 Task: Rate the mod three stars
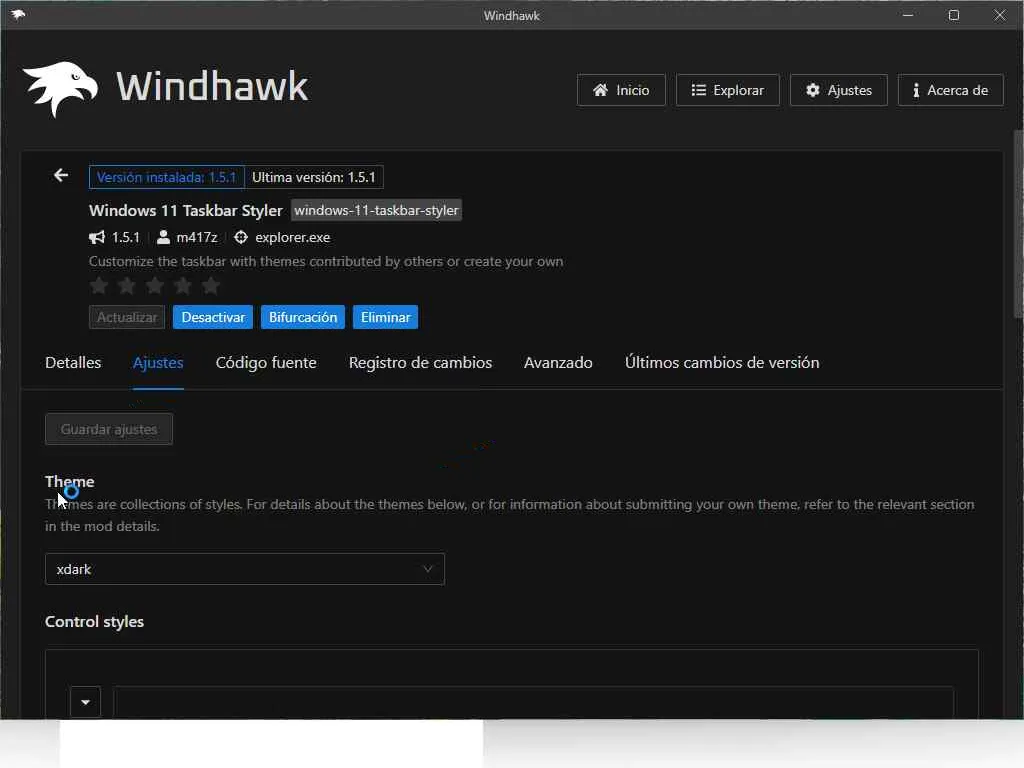point(155,285)
